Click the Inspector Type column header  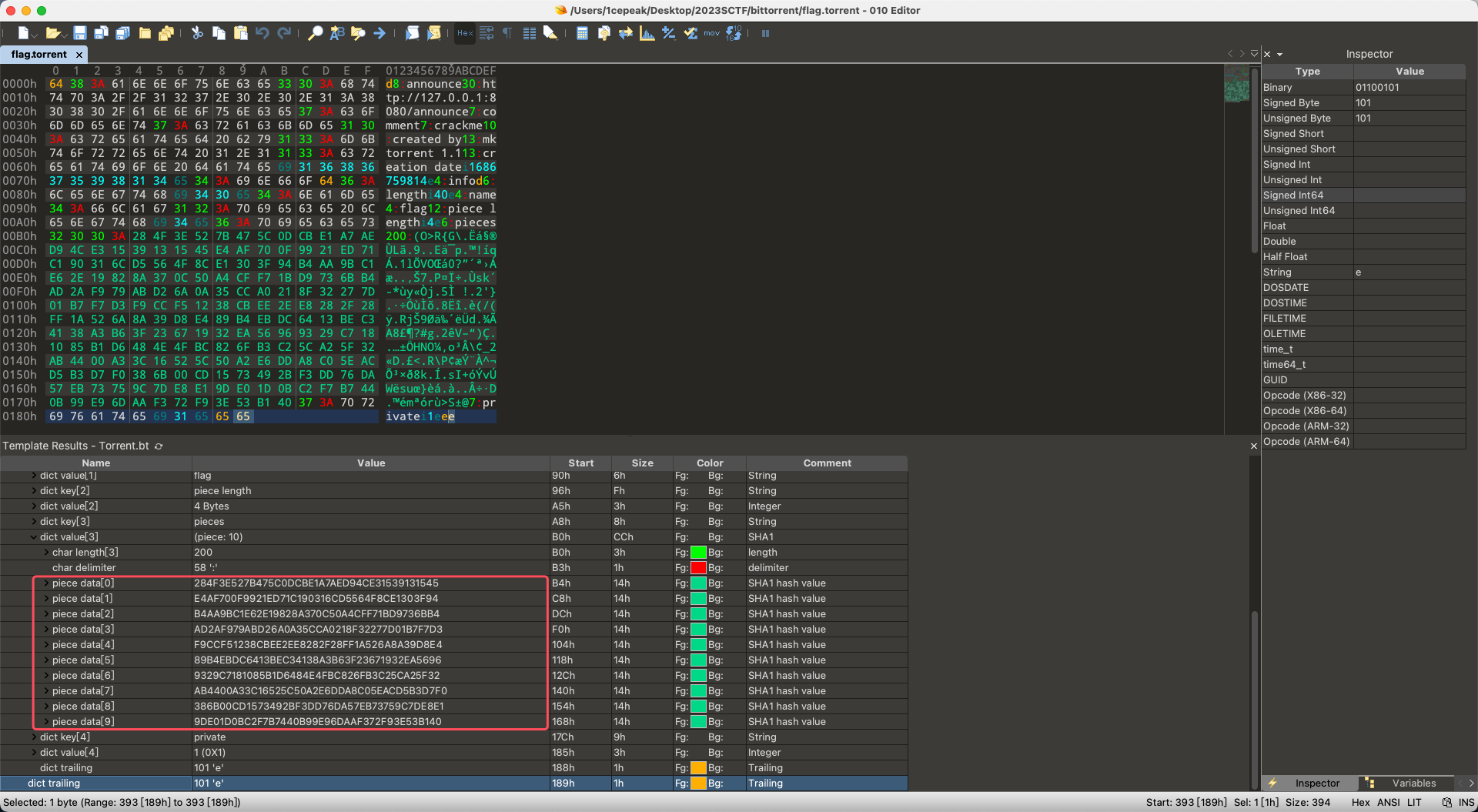point(1307,72)
